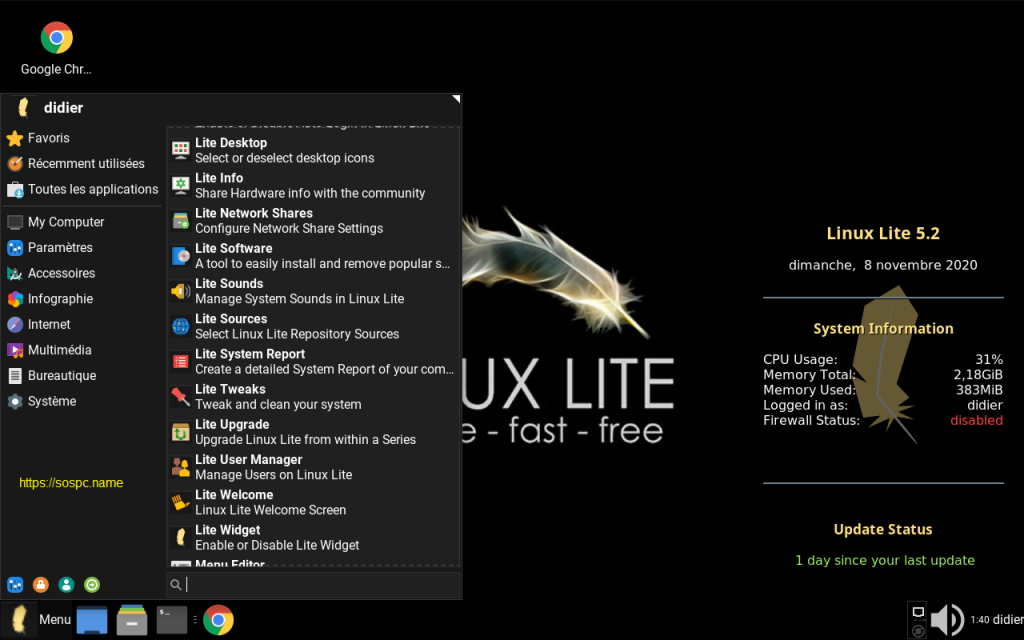1024x640 pixels.
Task: Click 'Tweak and clean your system' text
Action: 278,405
